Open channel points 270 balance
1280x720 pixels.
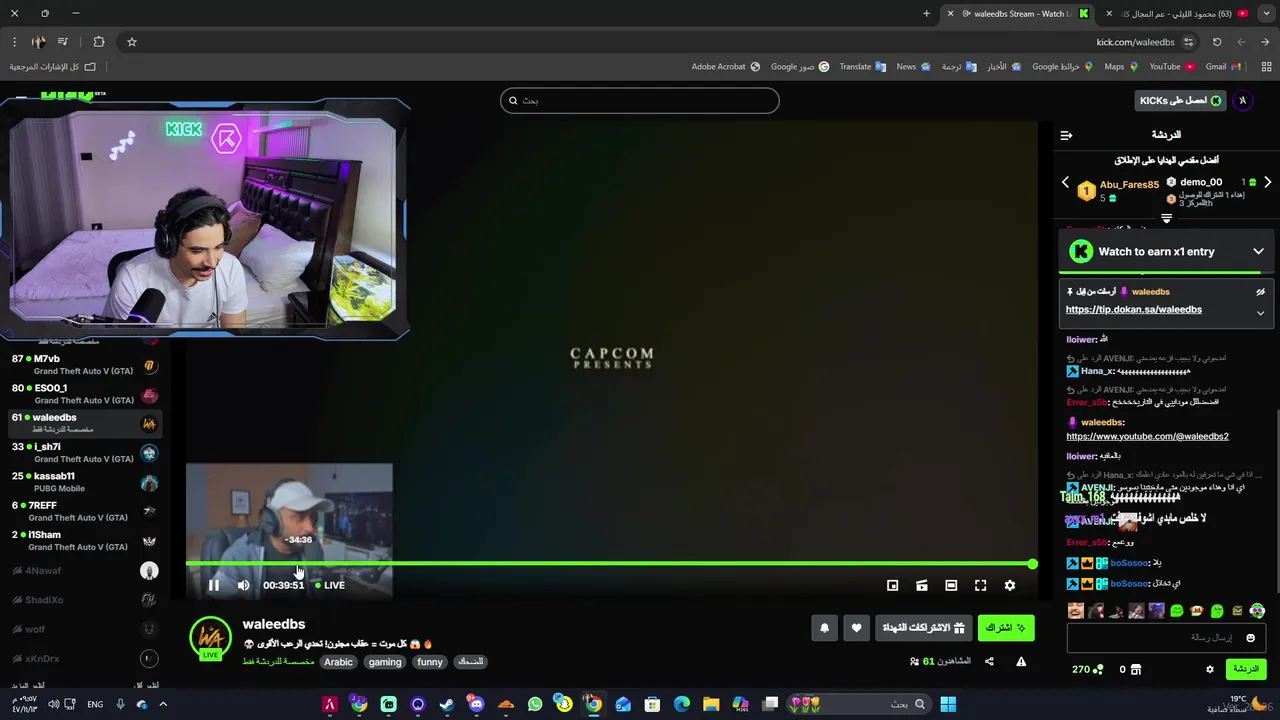coord(1087,669)
